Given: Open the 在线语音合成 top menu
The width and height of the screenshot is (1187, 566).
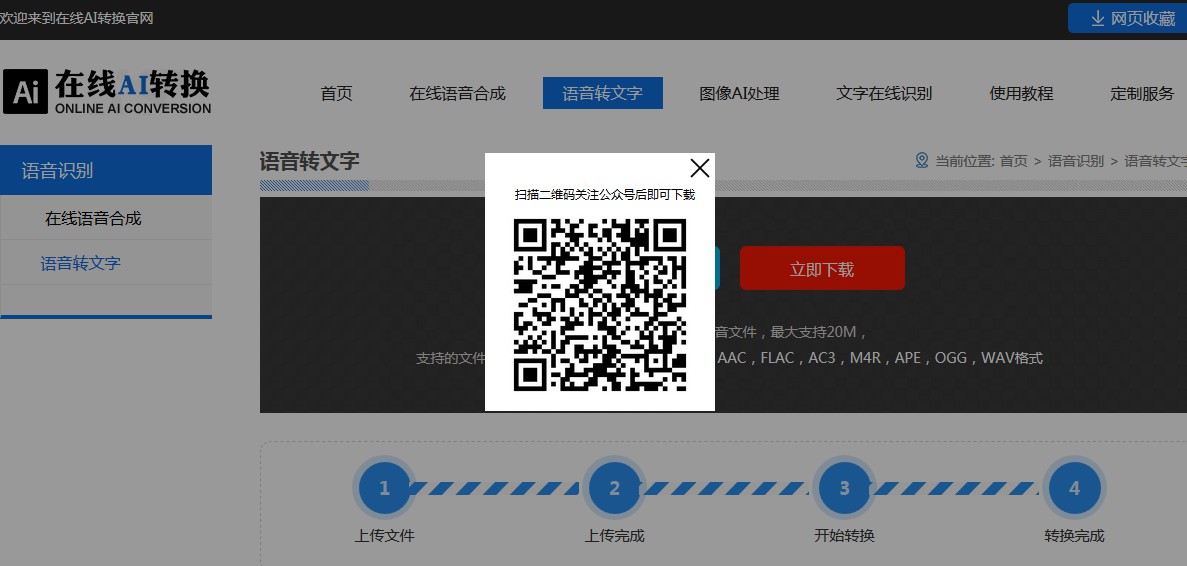Looking at the screenshot, I should 457,94.
